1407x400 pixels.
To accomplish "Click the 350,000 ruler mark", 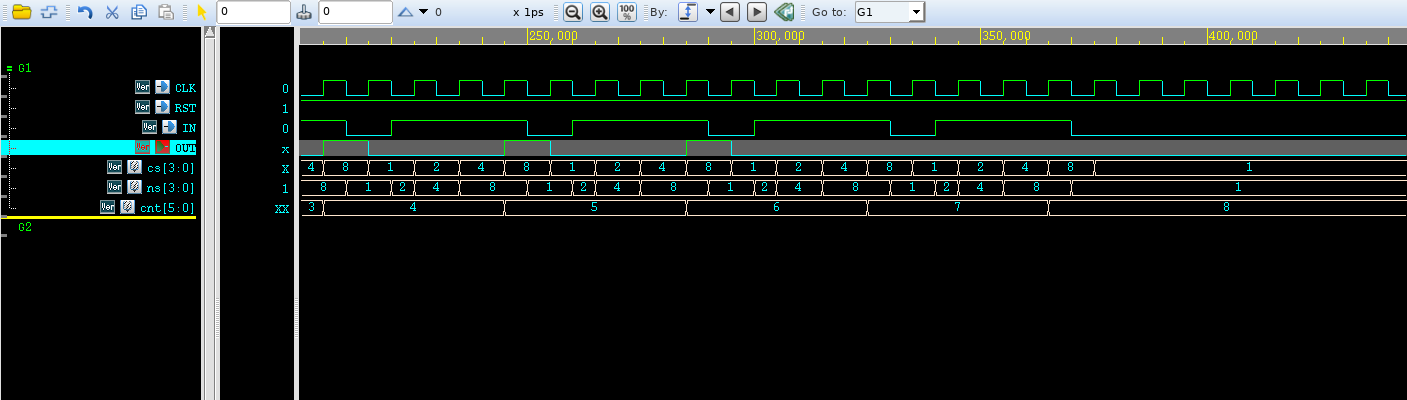I will 1007,35.
